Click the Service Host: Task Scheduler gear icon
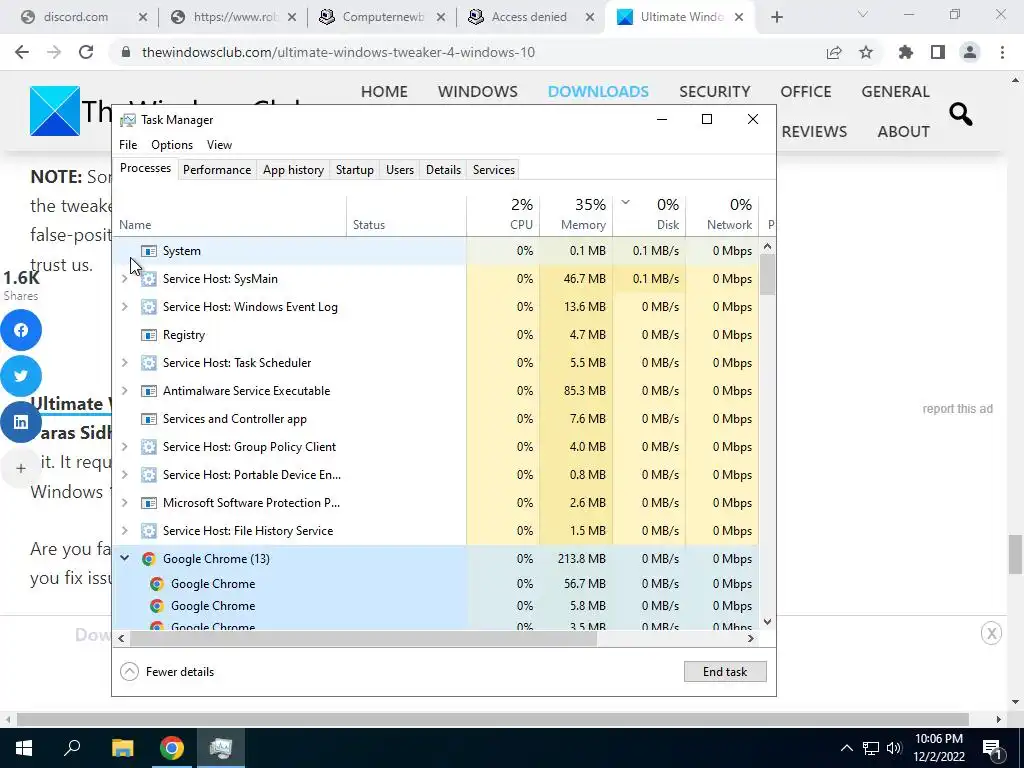This screenshot has width=1024, height=768. pyautogui.click(x=149, y=363)
